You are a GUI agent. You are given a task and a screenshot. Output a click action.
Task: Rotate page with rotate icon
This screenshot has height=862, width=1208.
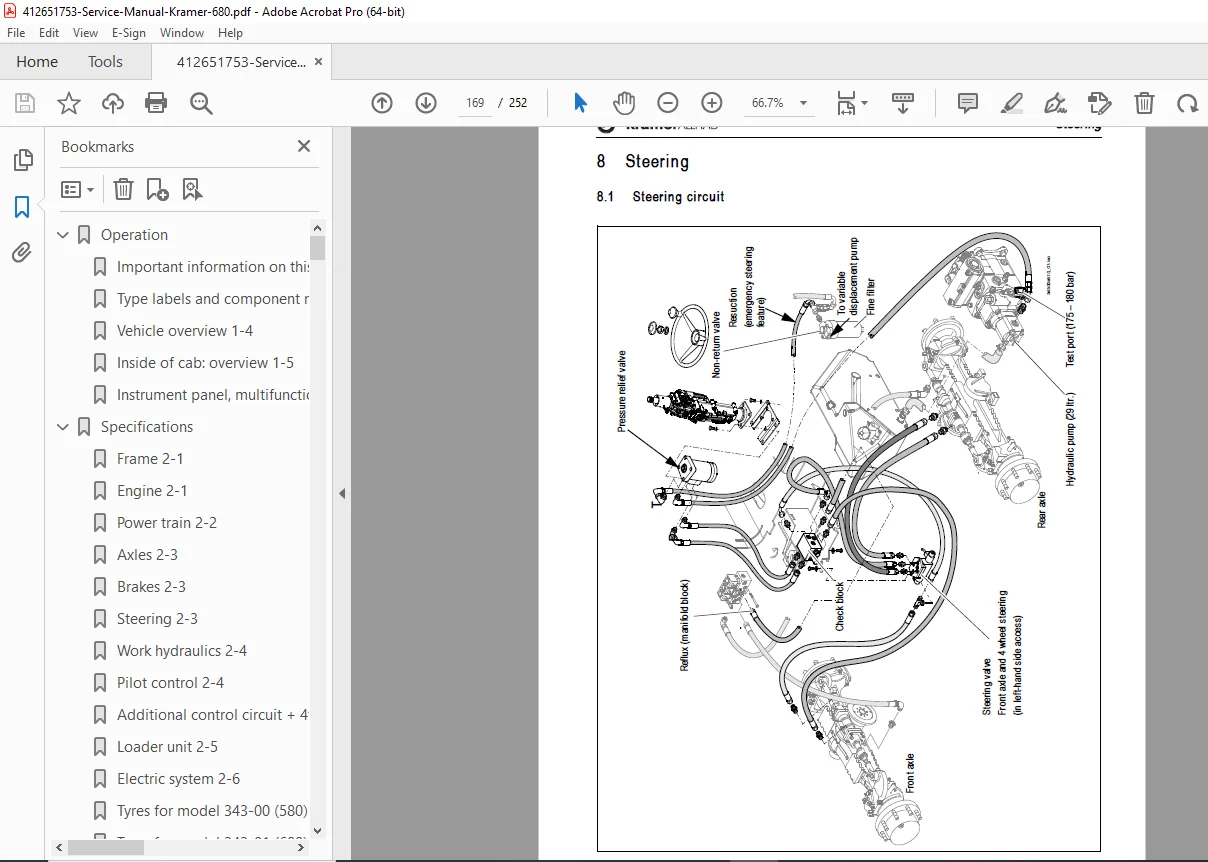pos(1187,103)
